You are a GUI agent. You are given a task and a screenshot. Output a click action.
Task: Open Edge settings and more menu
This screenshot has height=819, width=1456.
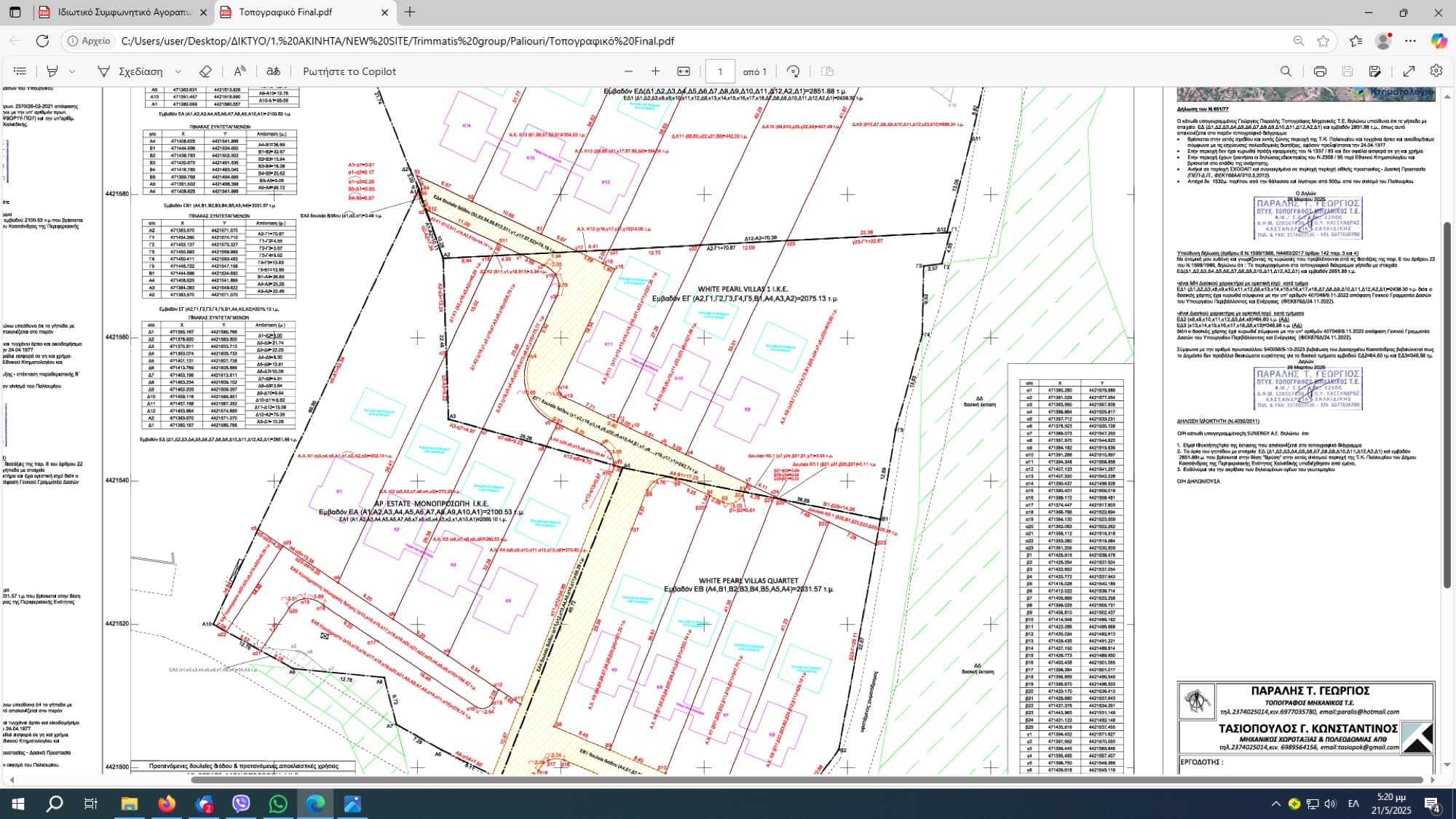pyautogui.click(x=1411, y=41)
